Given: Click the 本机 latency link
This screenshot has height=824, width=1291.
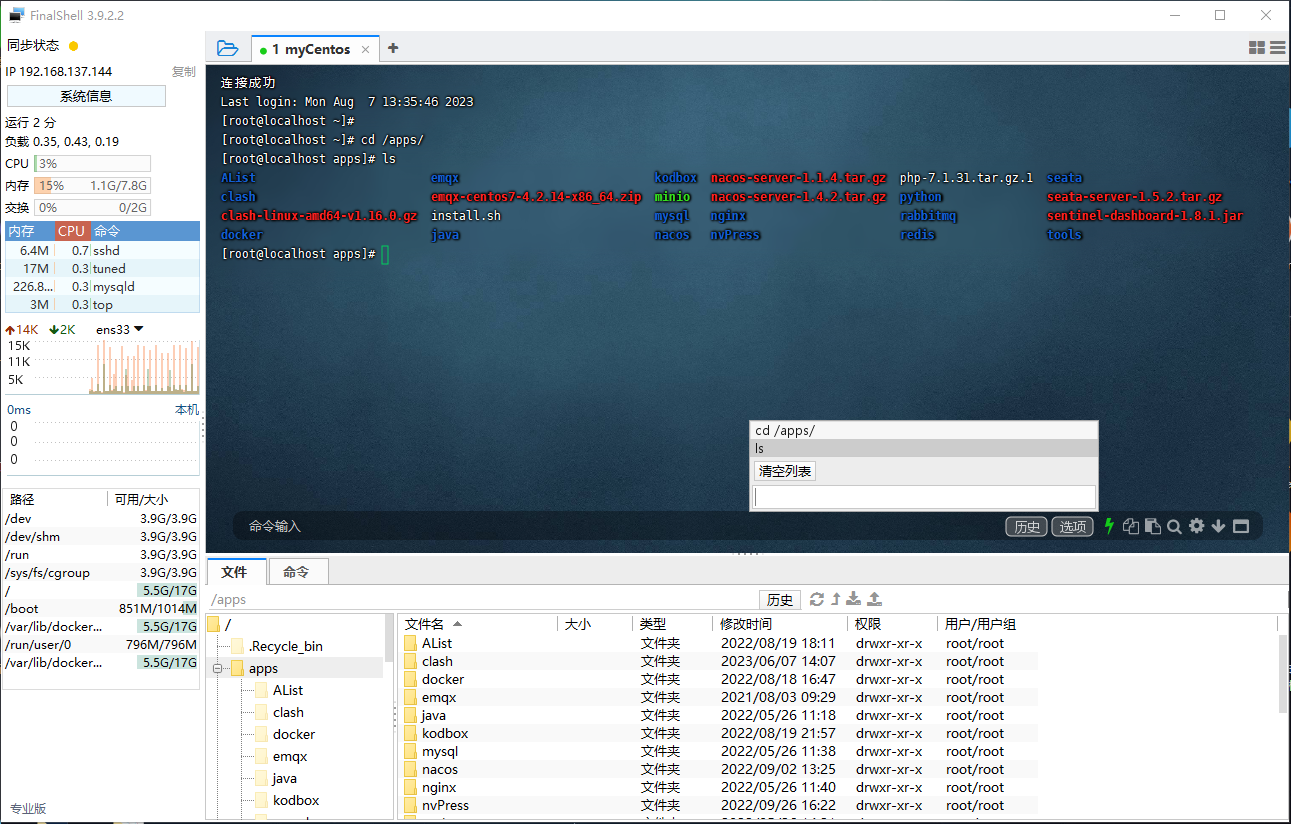Looking at the screenshot, I should pyautogui.click(x=187, y=409).
